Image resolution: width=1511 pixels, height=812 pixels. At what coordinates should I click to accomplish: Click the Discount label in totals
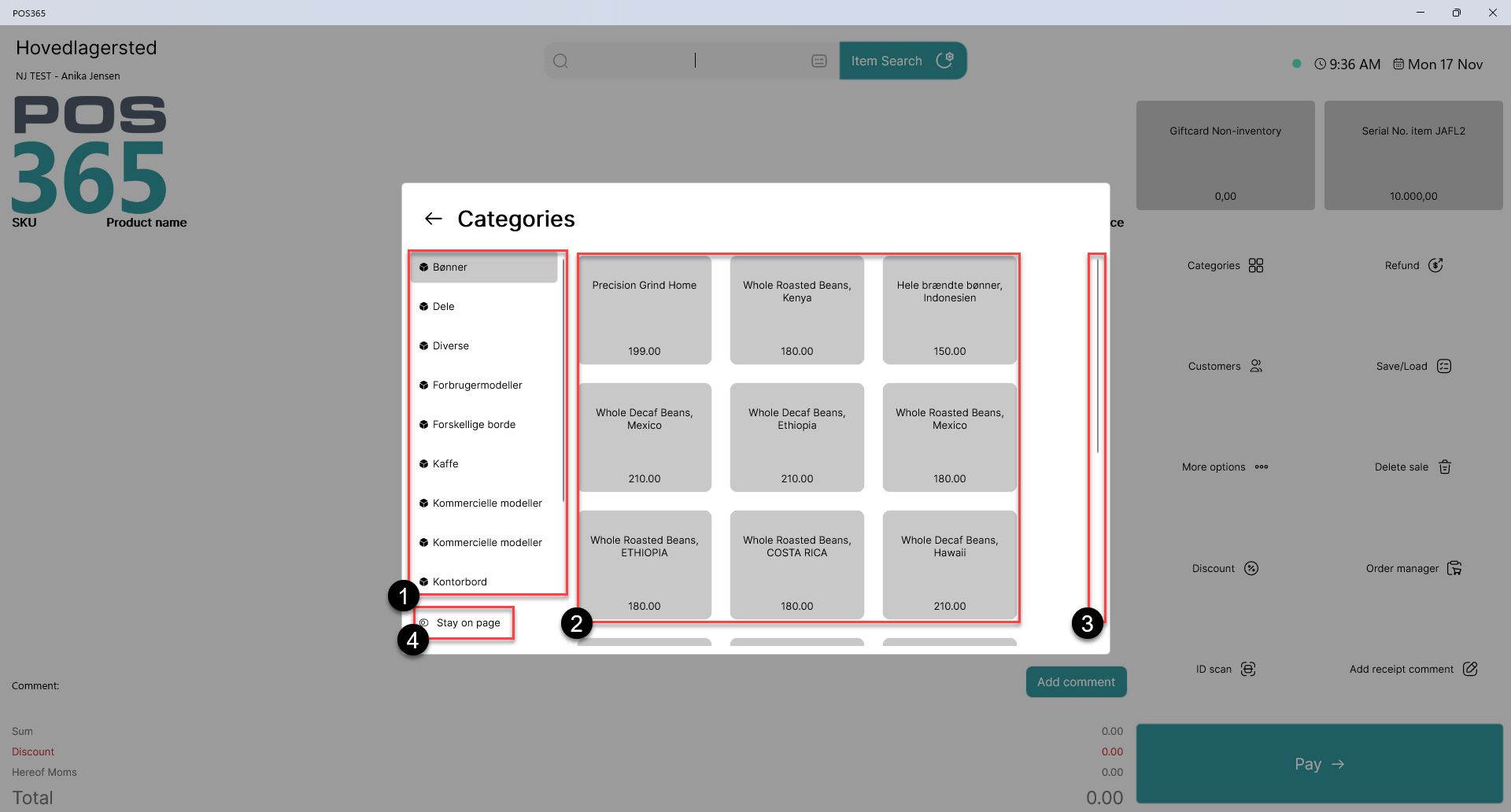pos(33,751)
